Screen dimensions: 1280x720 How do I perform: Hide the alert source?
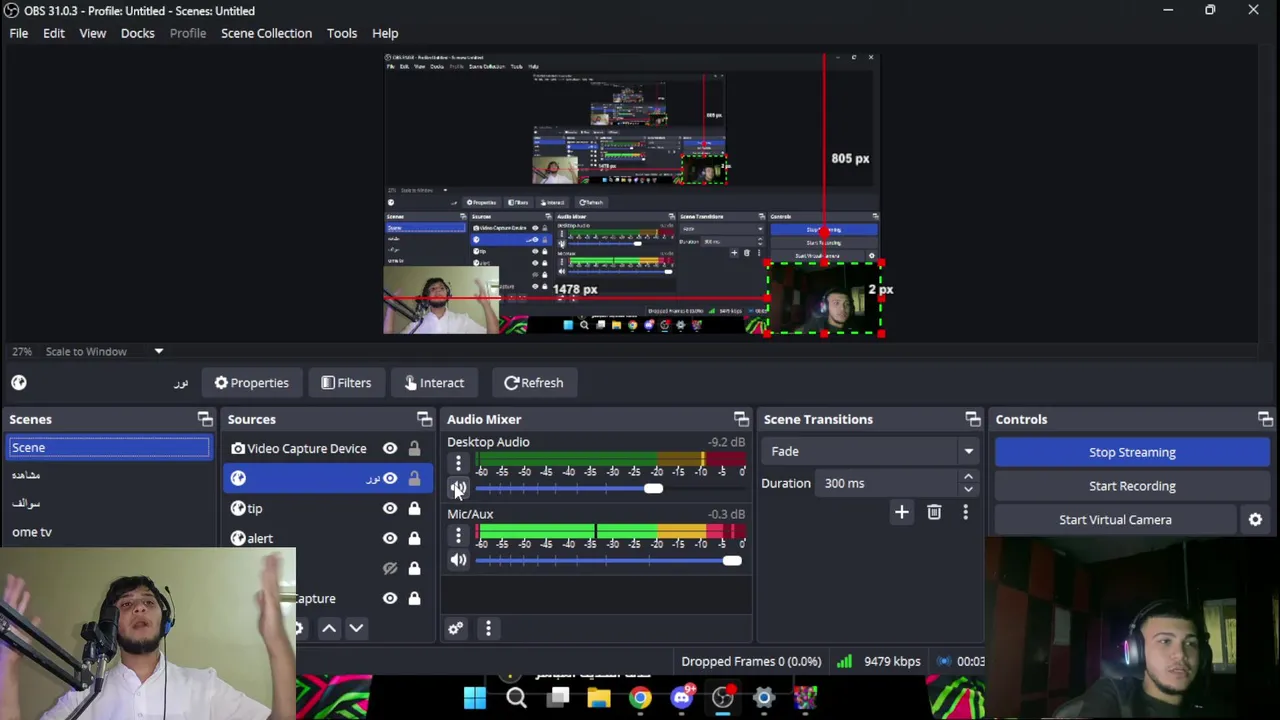click(x=390, y=538)
